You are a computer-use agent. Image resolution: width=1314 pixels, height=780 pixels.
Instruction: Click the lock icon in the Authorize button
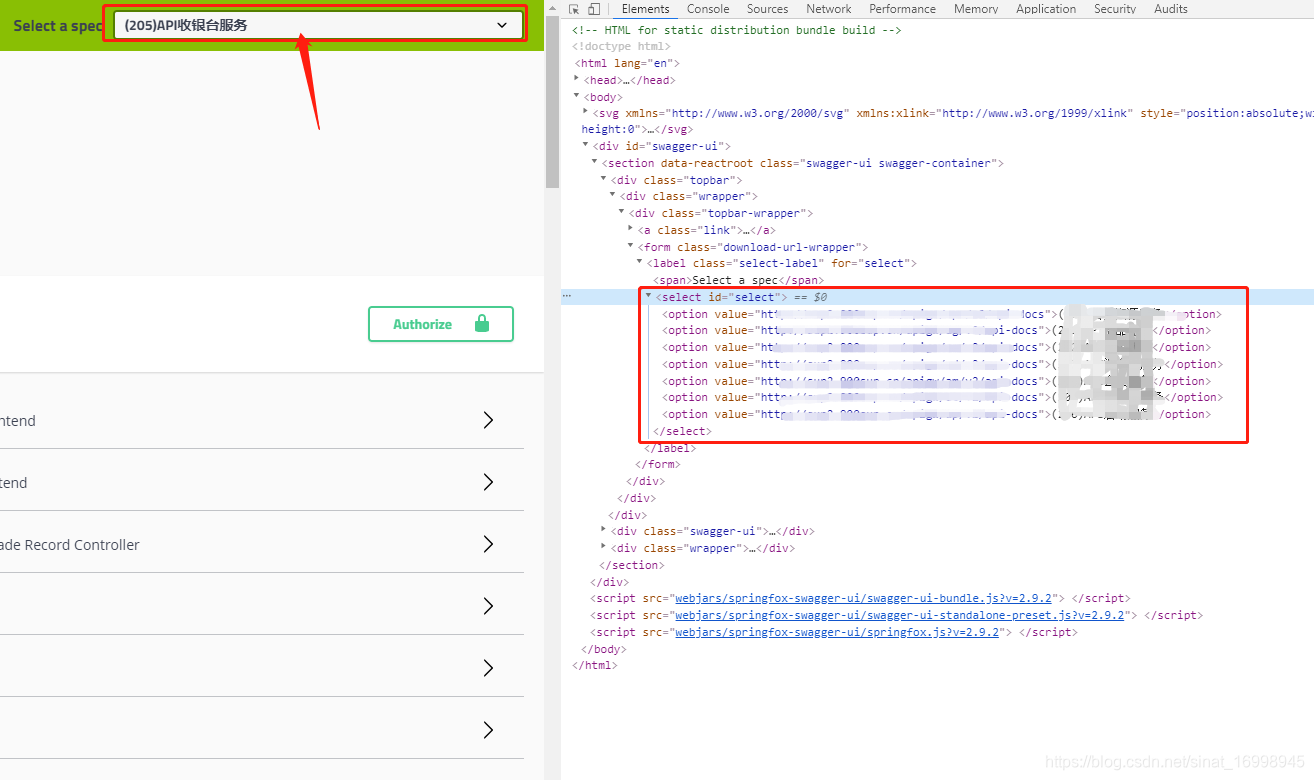(482, 324)
